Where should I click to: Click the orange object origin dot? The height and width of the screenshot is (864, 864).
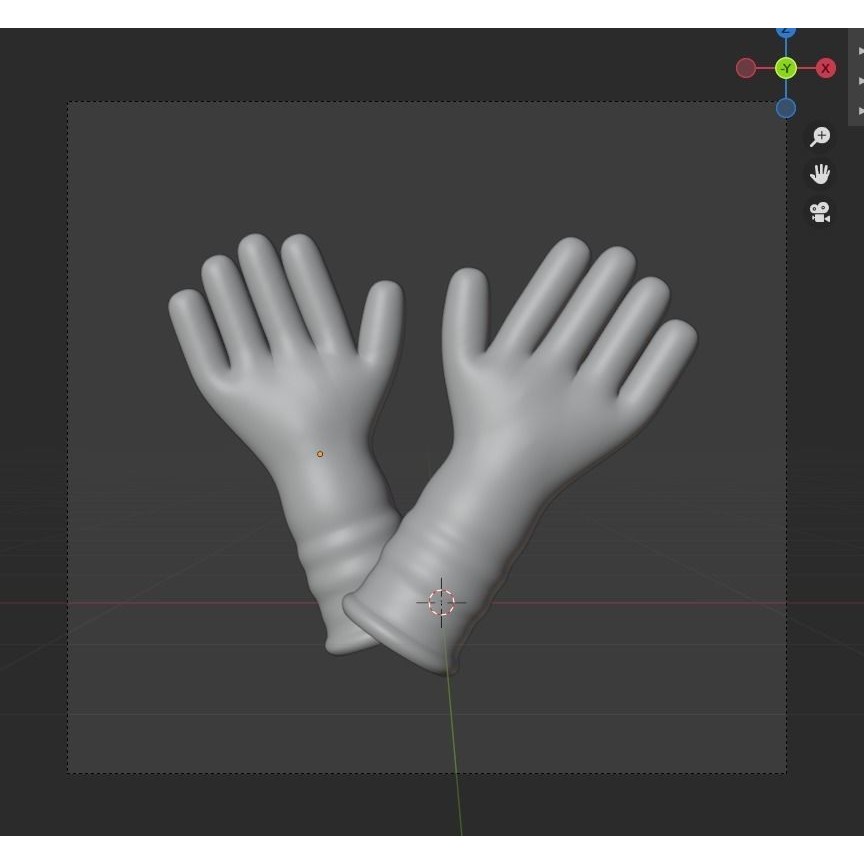pos(319,453)
